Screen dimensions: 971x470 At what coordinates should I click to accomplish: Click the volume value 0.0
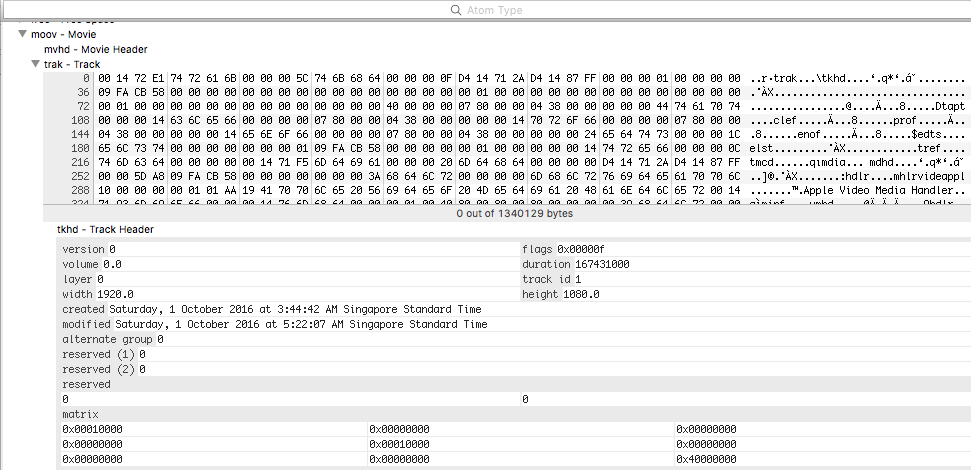[x=113, y=264]
